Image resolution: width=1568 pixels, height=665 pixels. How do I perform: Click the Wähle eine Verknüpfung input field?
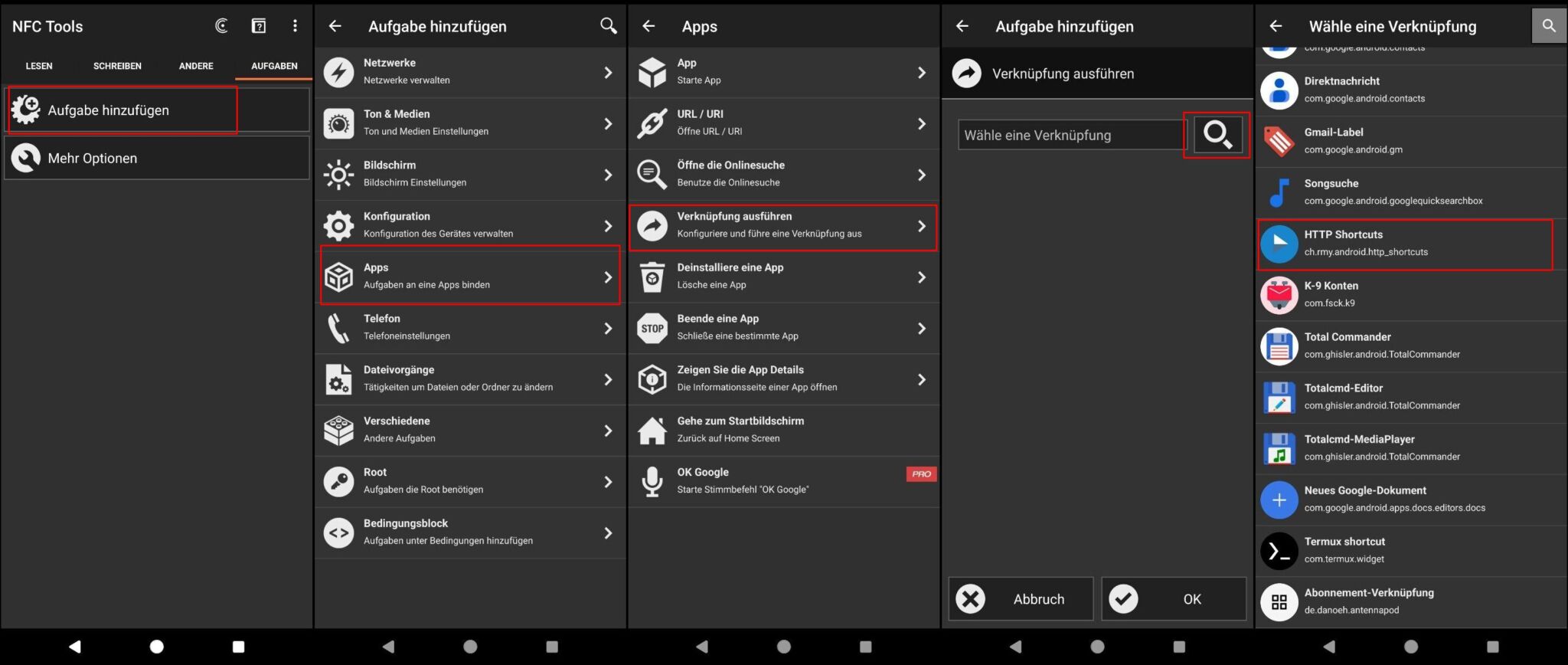tap(1072, 135)
